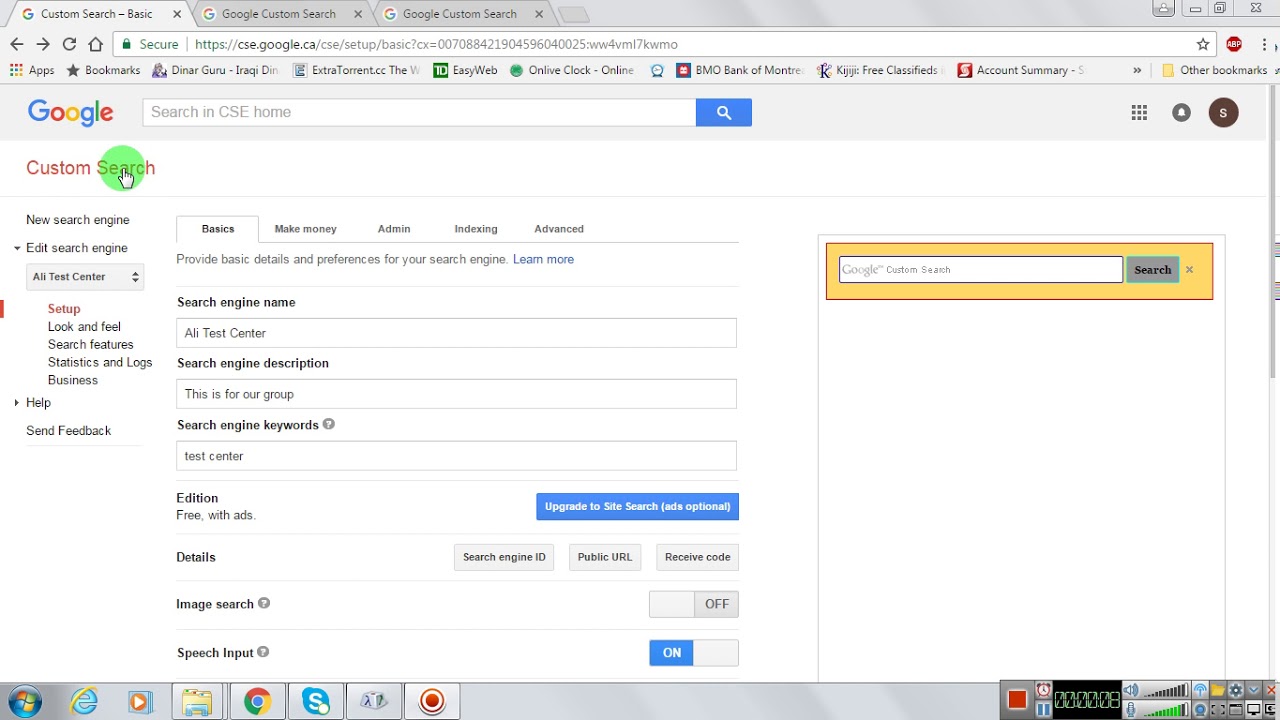Open Look and feel in the sidebar
Screen dimensions: 1280x720
coord(84,327)
